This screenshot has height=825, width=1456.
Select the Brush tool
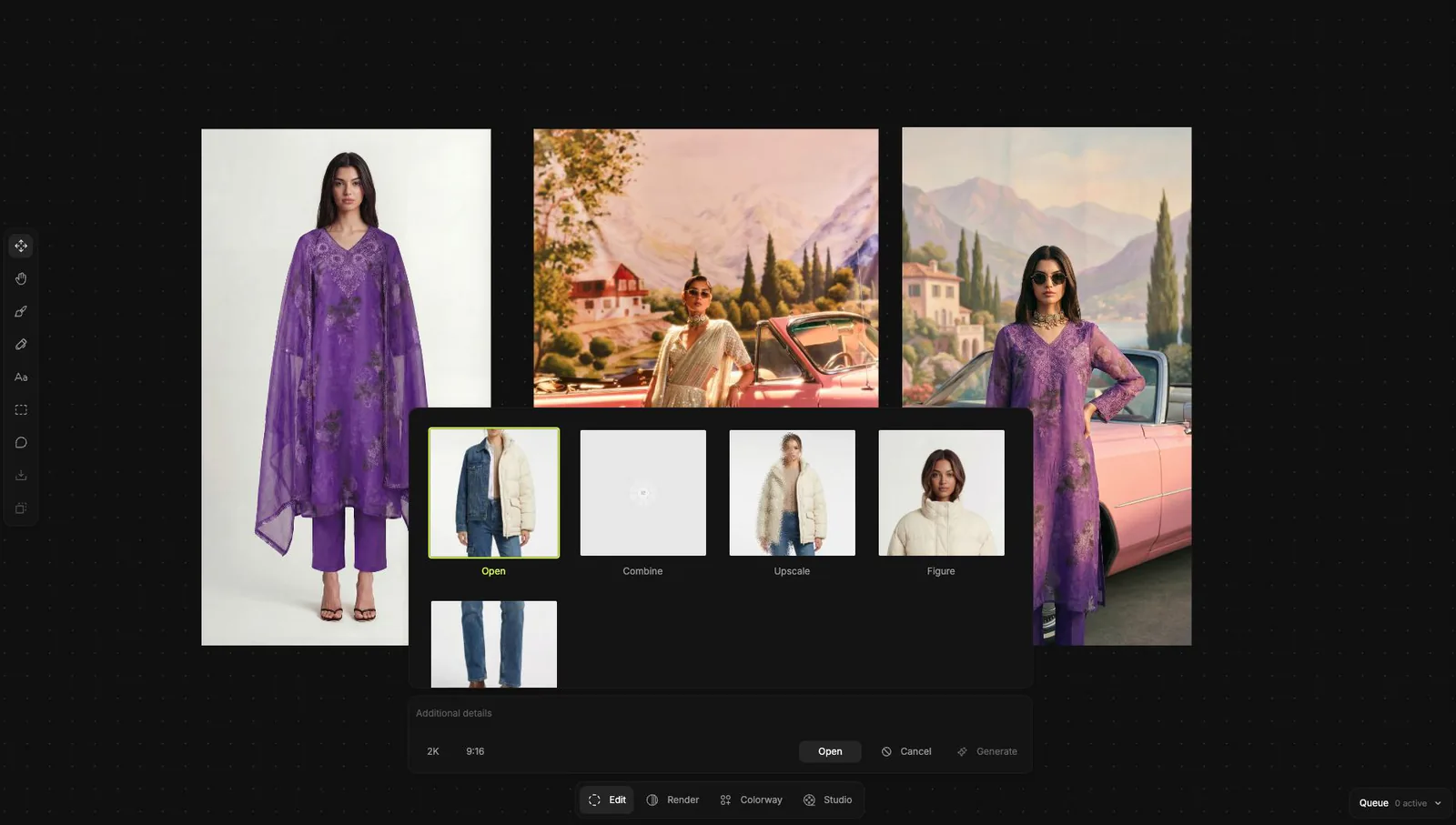[21, 311]
